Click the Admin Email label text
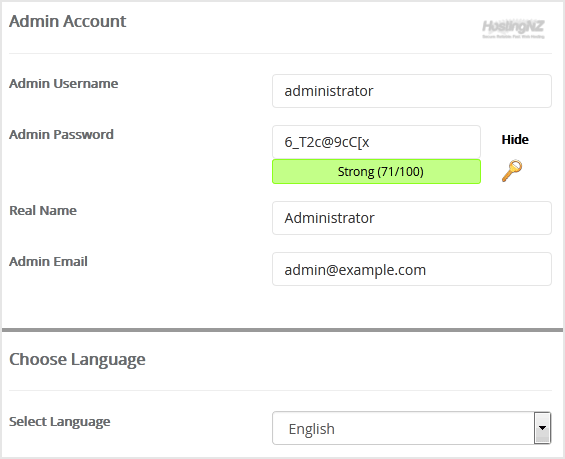The image size is (565, 459). [x=48, y=262]
